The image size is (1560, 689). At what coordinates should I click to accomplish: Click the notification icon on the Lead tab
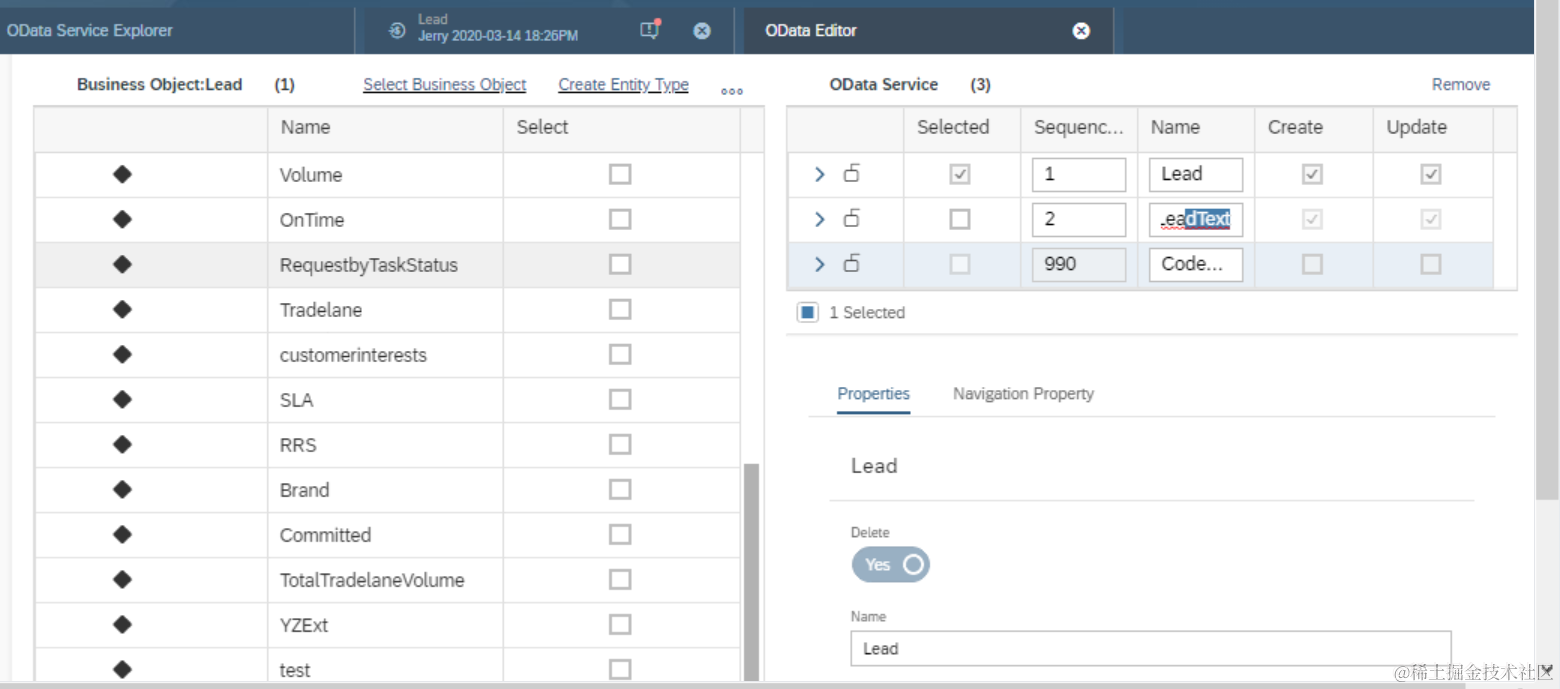tap(650, 30)
